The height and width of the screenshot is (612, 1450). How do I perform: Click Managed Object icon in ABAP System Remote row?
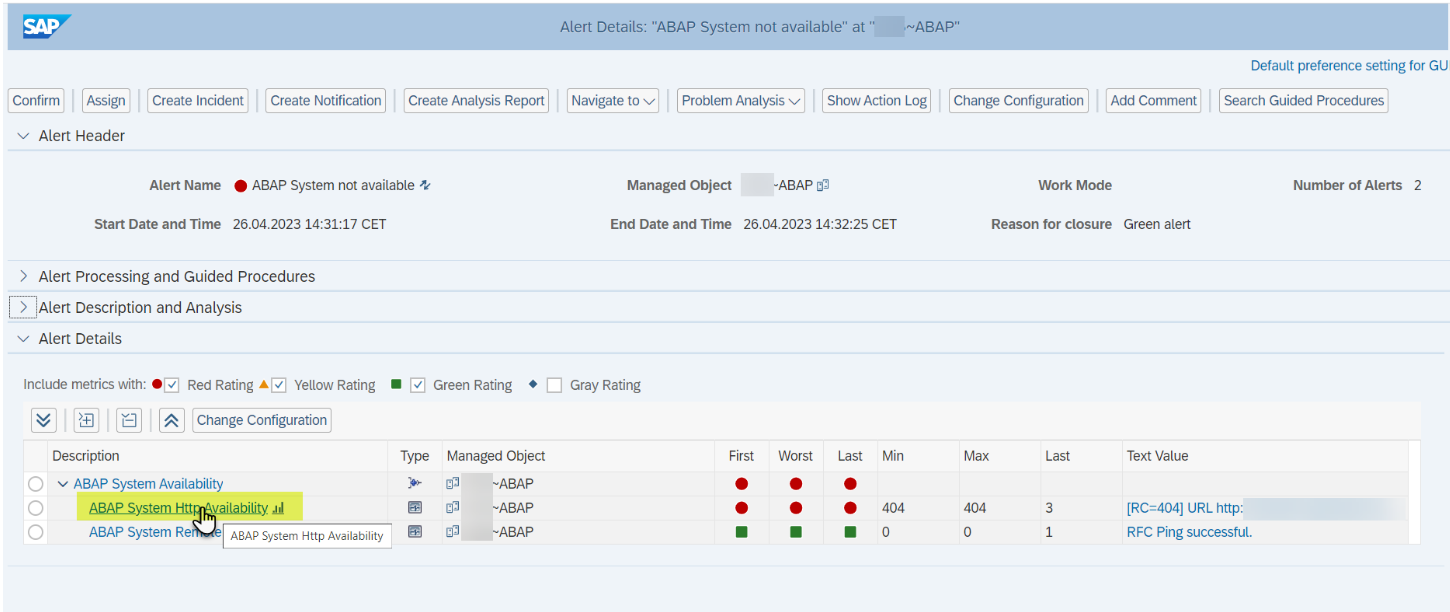point(453,532)
